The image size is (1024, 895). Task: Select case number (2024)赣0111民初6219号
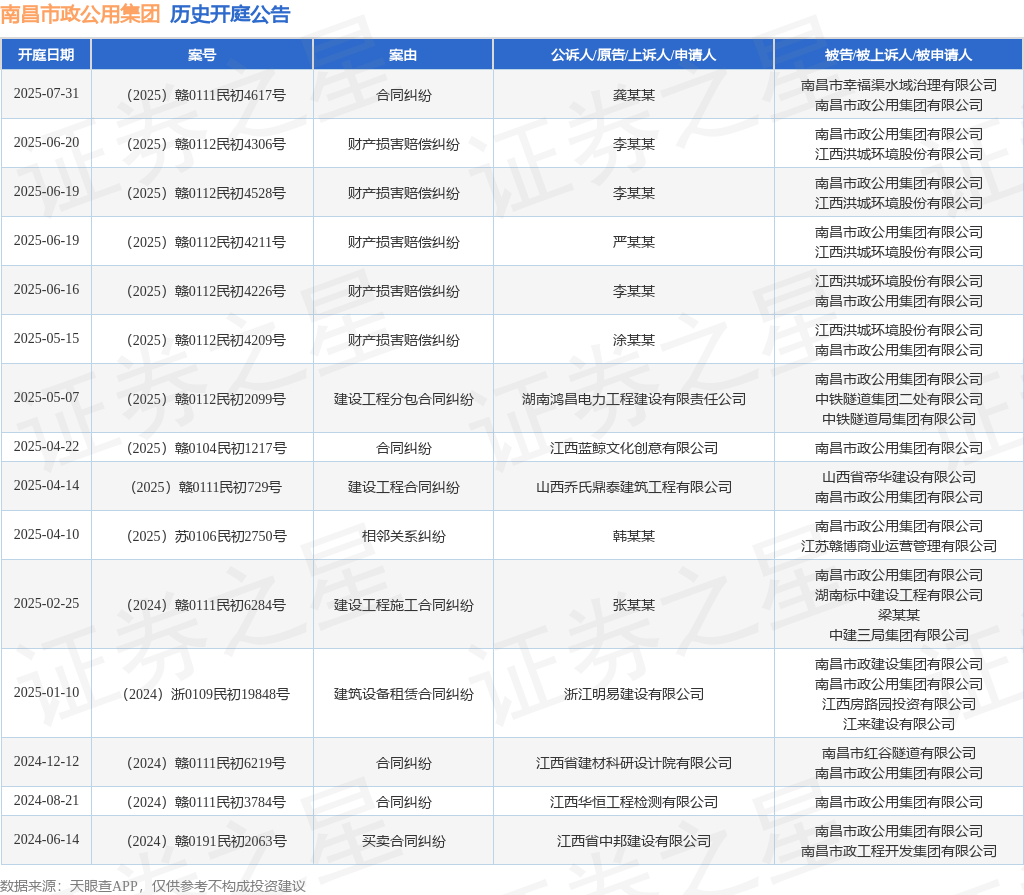[x=206, y=763]
